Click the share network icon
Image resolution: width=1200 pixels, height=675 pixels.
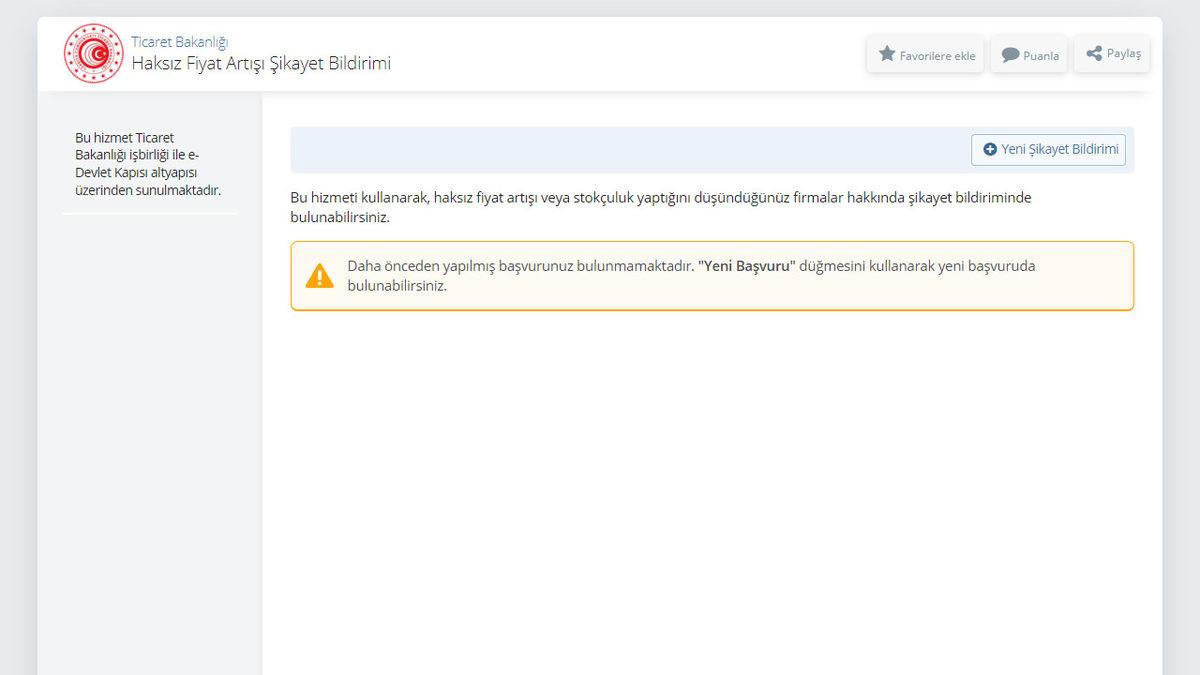click(x=1094, y=54)
